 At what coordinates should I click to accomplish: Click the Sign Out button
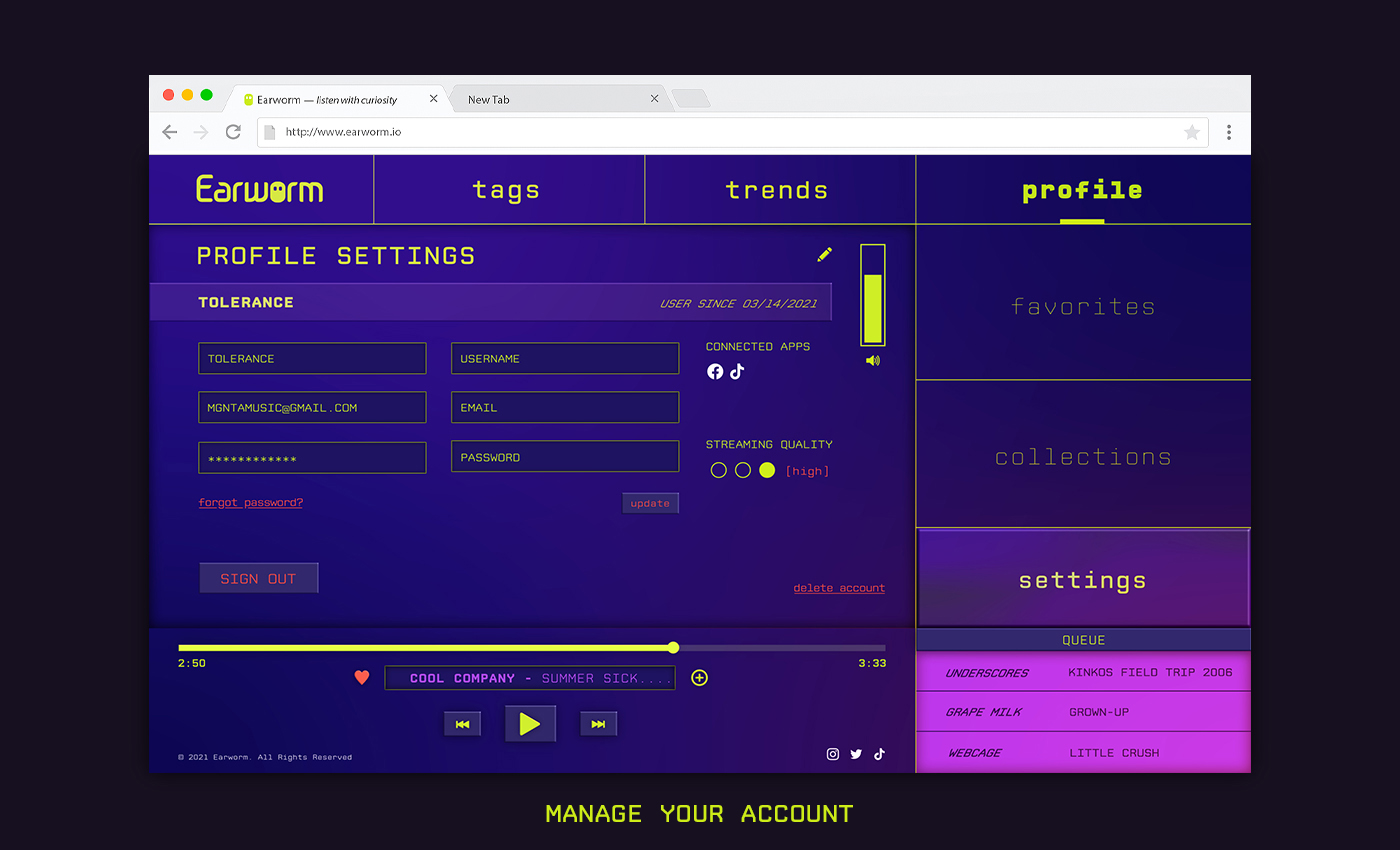[259, 578]
